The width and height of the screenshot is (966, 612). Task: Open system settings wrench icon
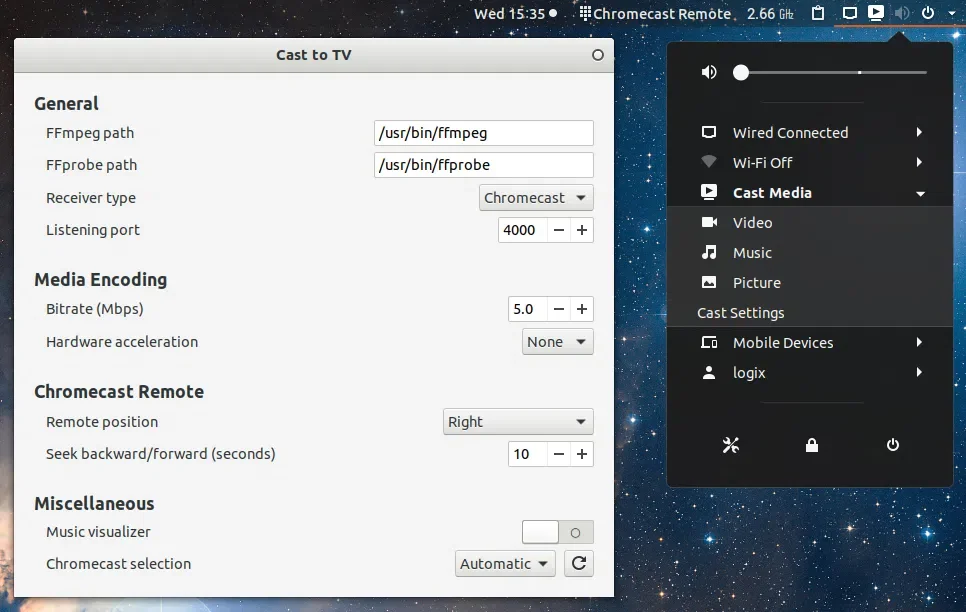click(x=730, y=445)
